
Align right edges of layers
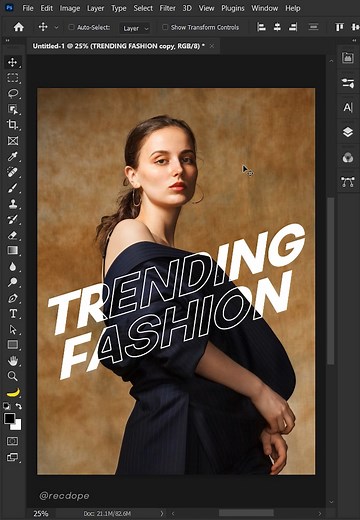coord(293,27)
